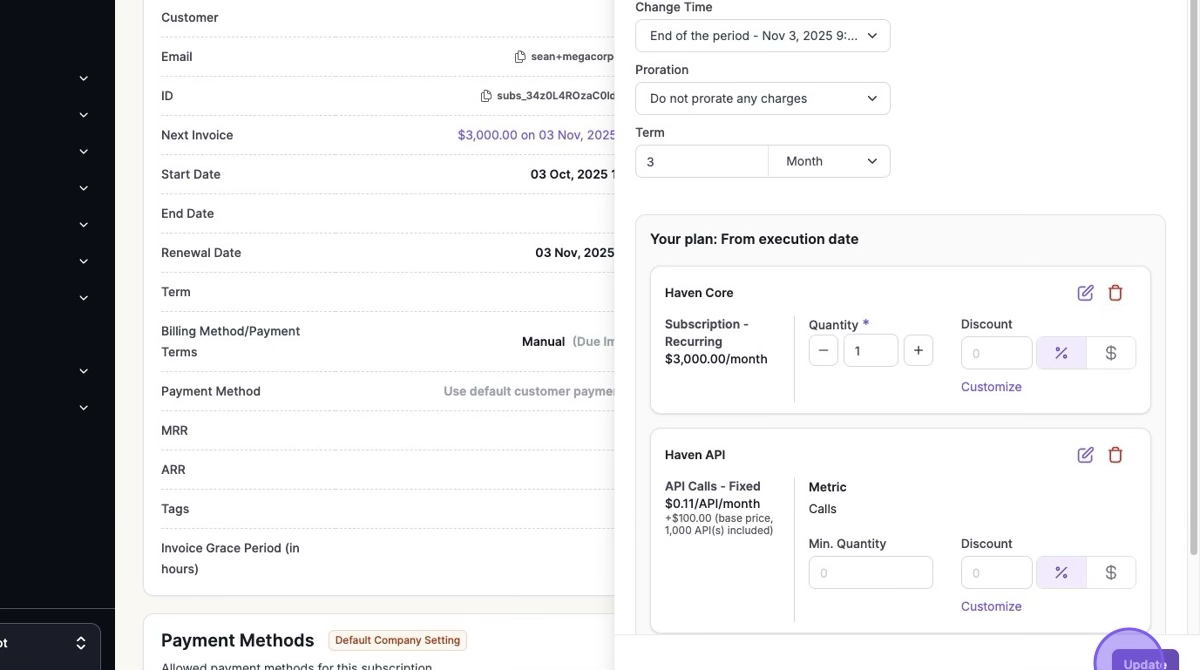The height and width of the screenshot is (670, 1200).
Task: Copy the subscription ID
Action: [486, 96]
